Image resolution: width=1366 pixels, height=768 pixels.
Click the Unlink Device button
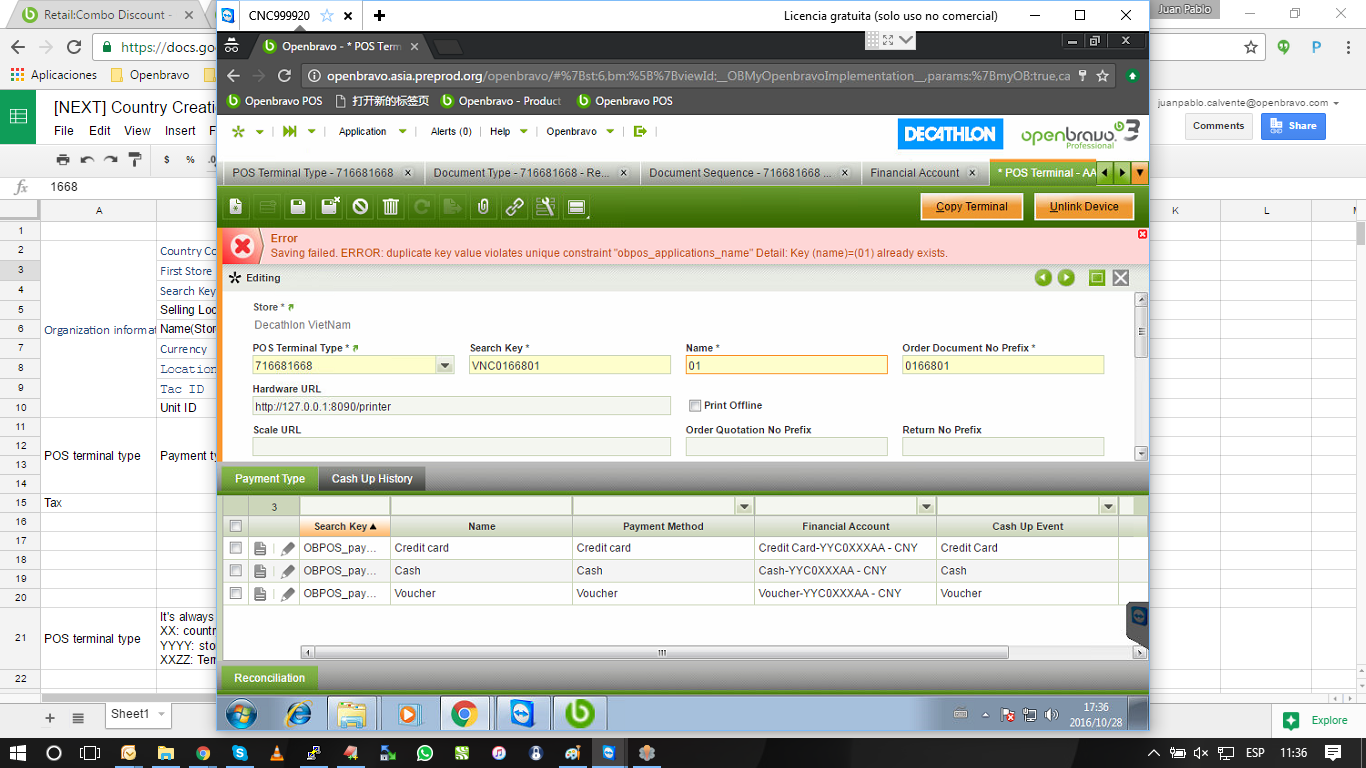point(1084,207)
